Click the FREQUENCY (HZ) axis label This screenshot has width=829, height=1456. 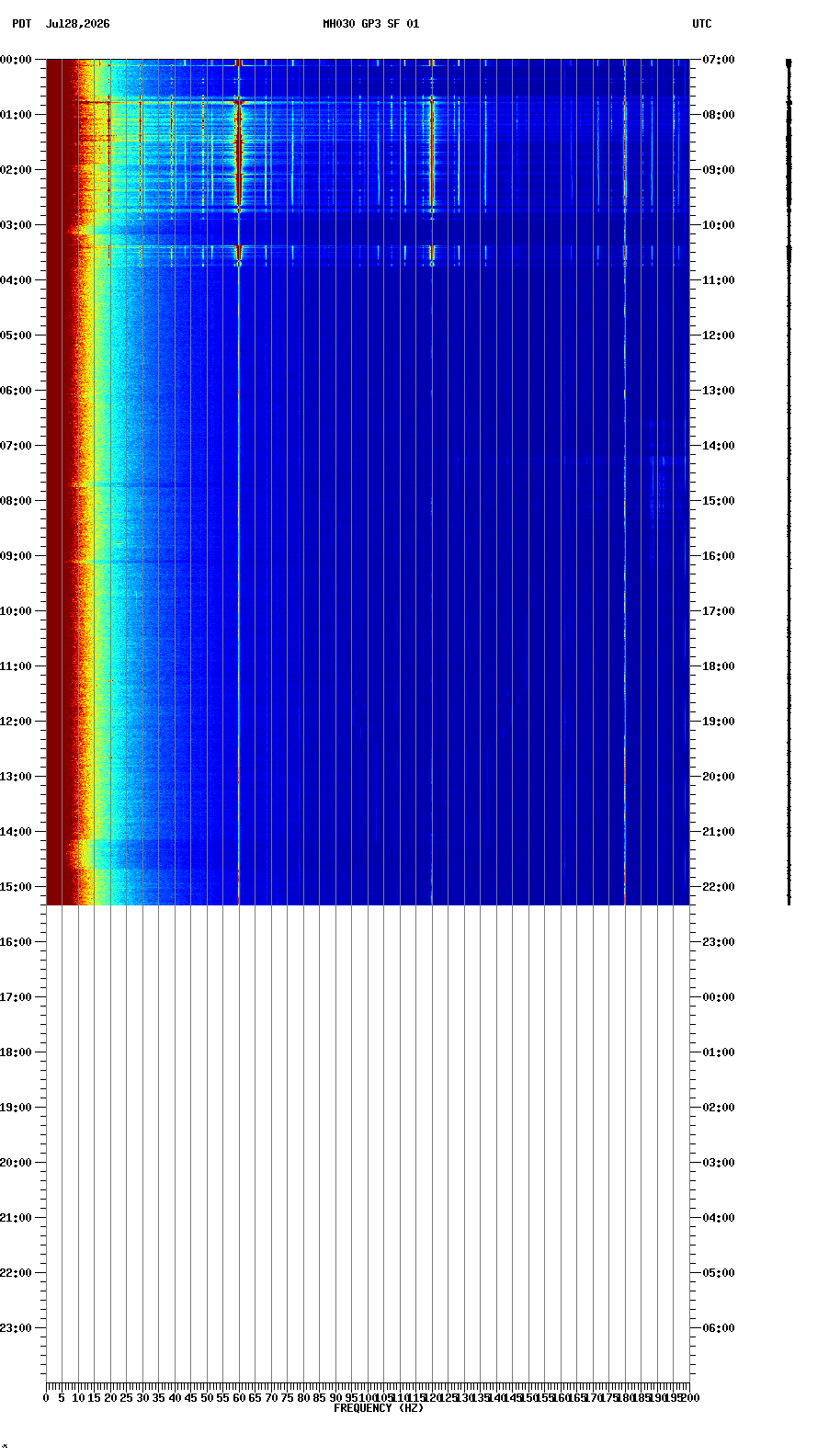(379, 1408)
